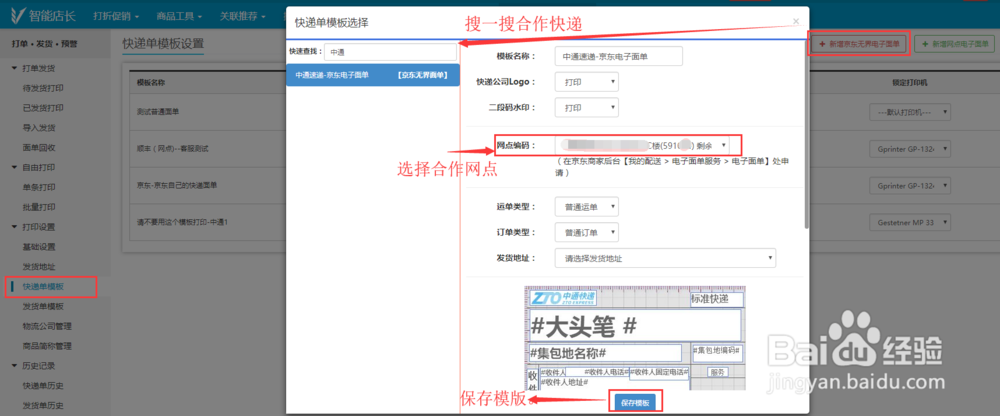Select #集包地编码# field in template
This screenshot has height=416, width=1000.
click(x=718, y=351)
